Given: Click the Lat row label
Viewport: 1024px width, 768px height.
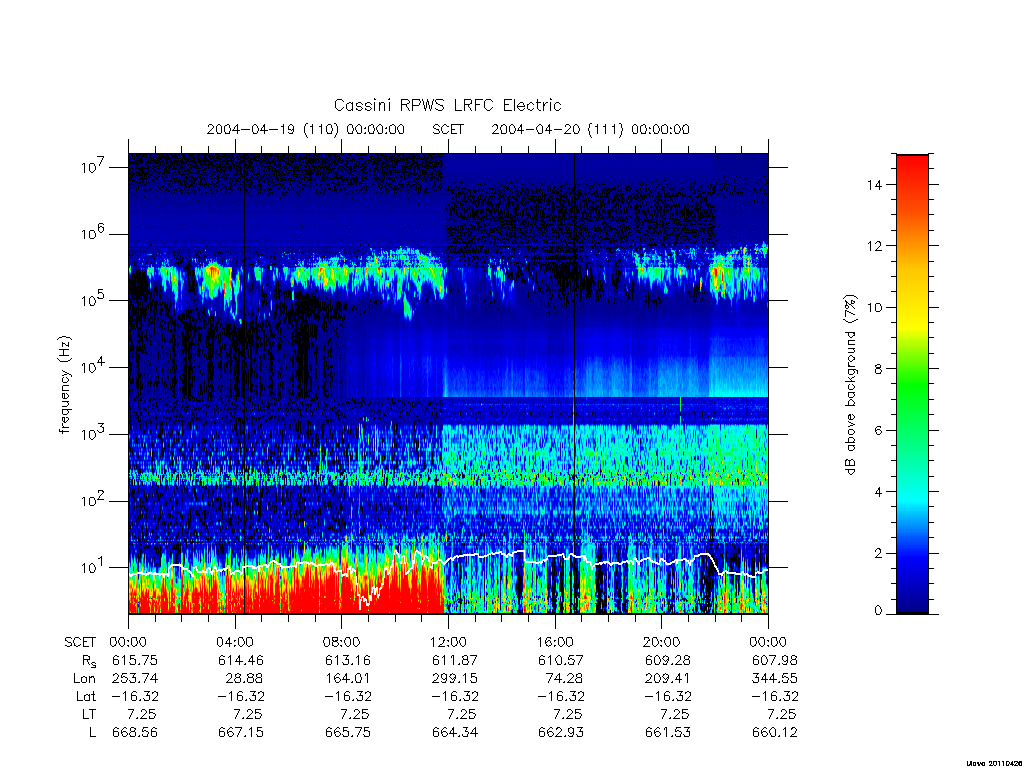Looking at the screenshot, I should 86,696.
